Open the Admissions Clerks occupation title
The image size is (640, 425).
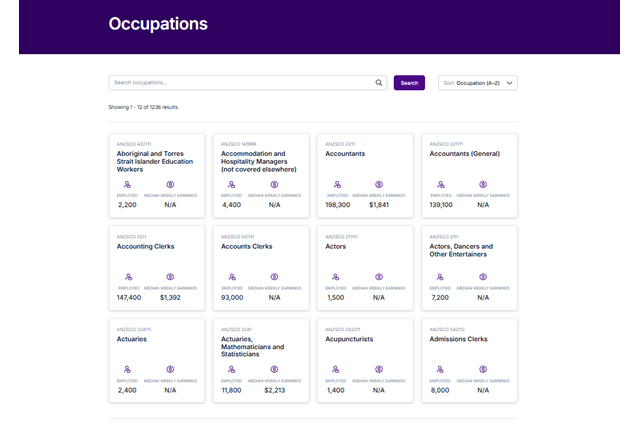(458, 339)
